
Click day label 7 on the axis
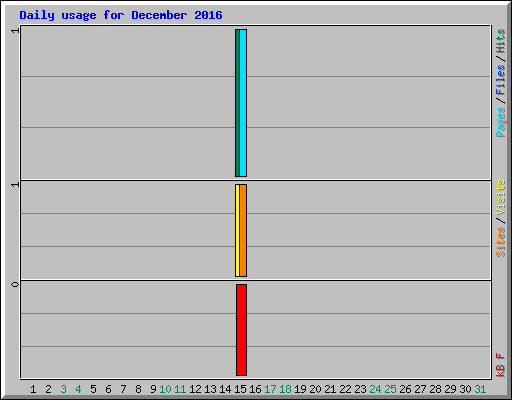[123, 389]
